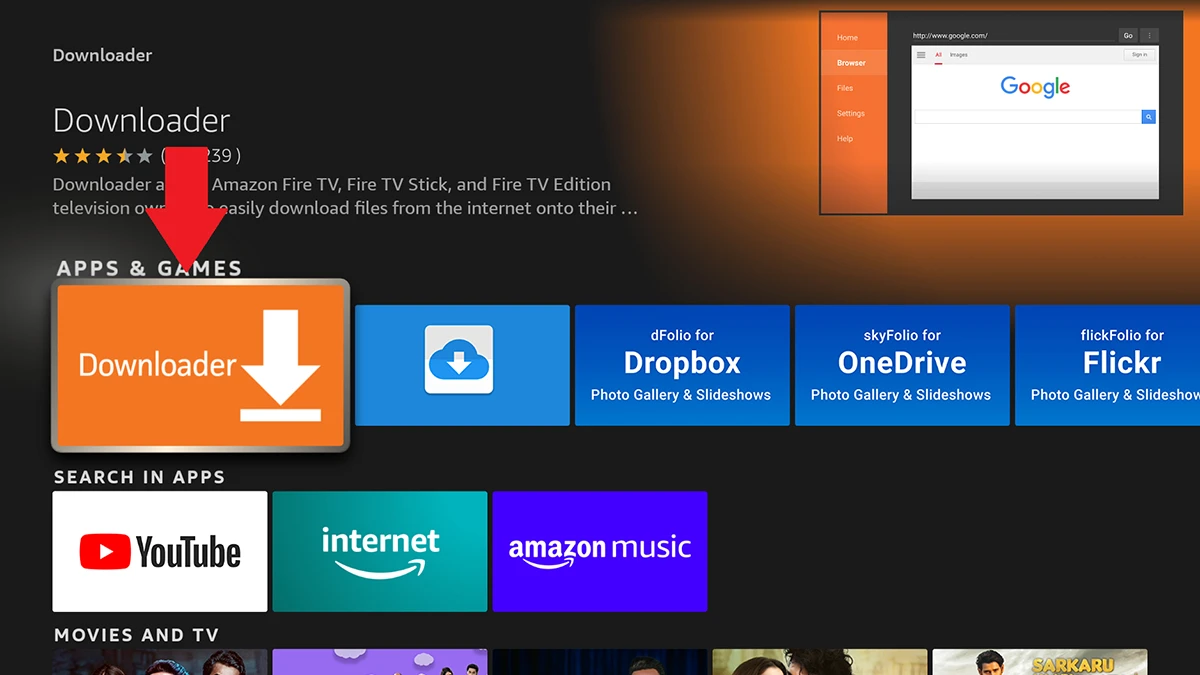Open the flickFolio for Flickr tile
Image resolution: width=1200 pixels, height=675 pixels.
[1108, 365]
